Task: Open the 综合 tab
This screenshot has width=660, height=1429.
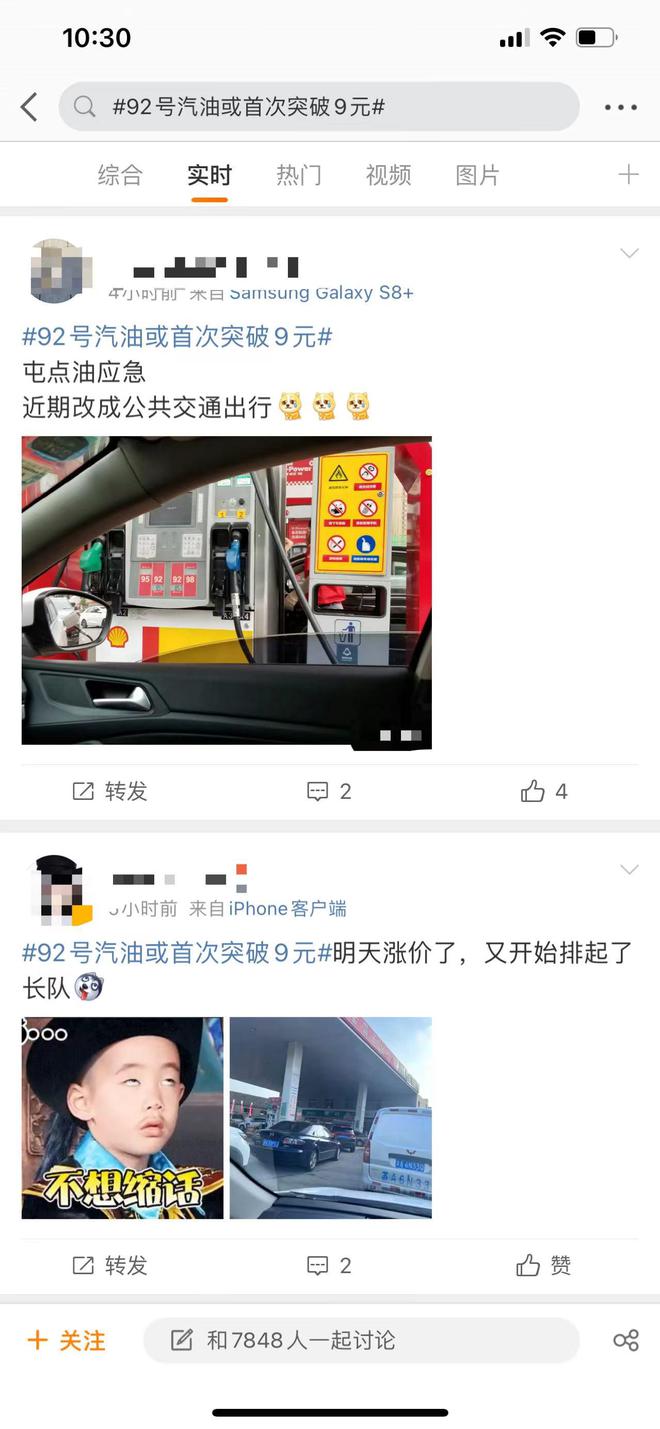Action: pos(120,175)
